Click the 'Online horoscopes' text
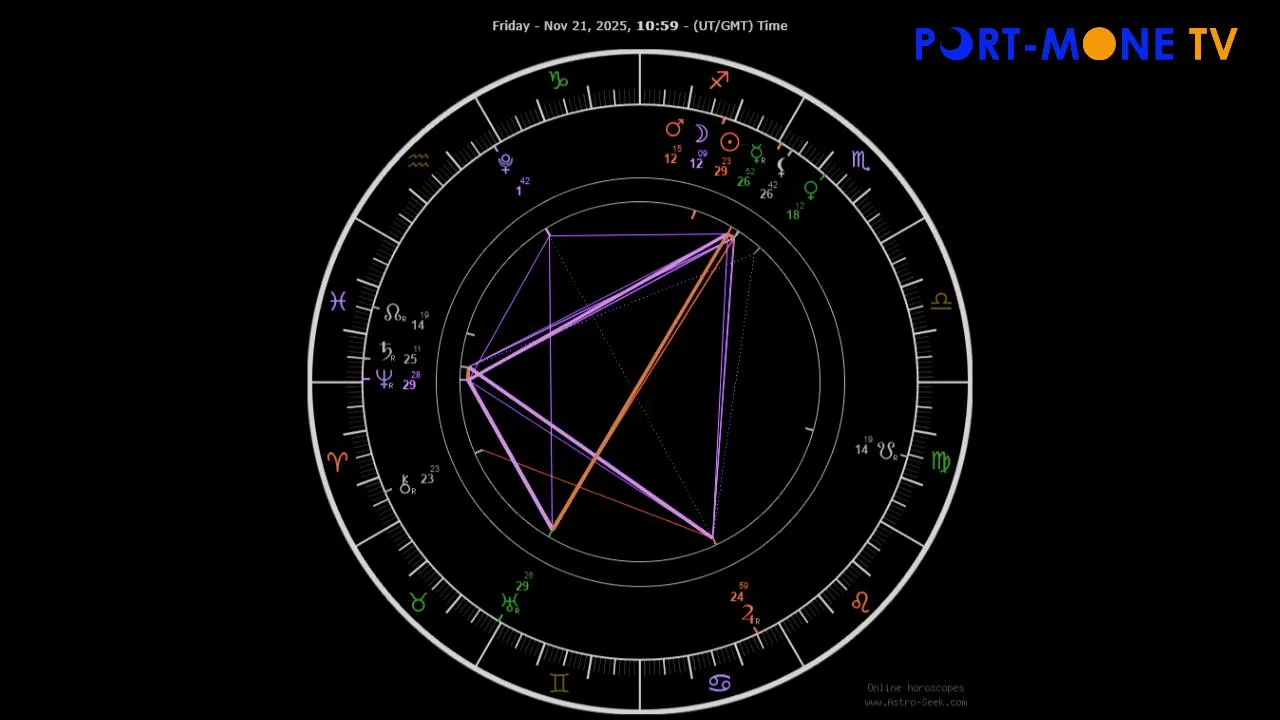This screenshot has width=1280, height=720. pos(915,688)
